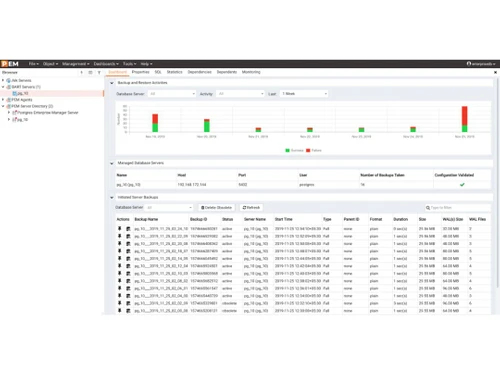Click the Delete Obsolete button
The image size is (500, 375).
pos(217,207)
